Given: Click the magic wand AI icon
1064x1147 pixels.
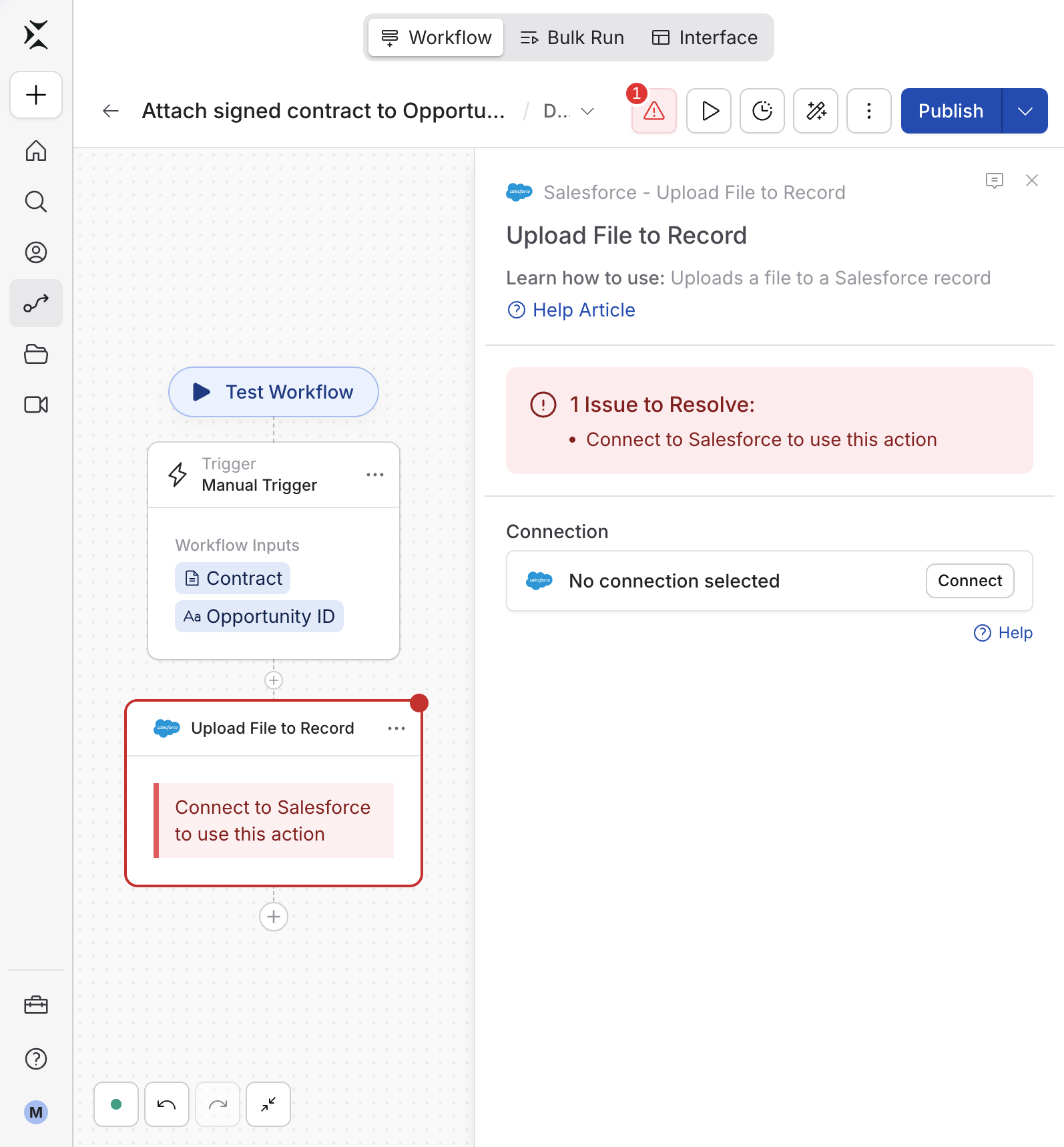Looking at the screenshot, I should [816, 111].
